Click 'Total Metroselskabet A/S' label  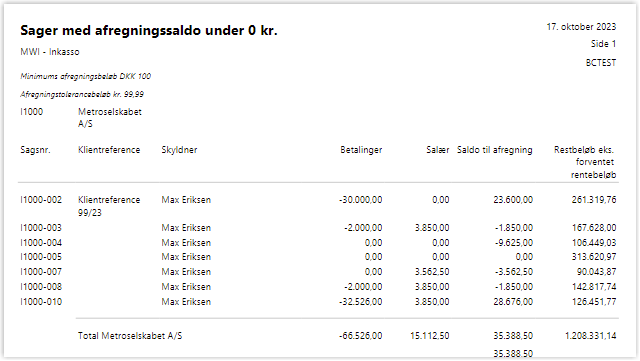pyautogui.click(x=130, y=336)
